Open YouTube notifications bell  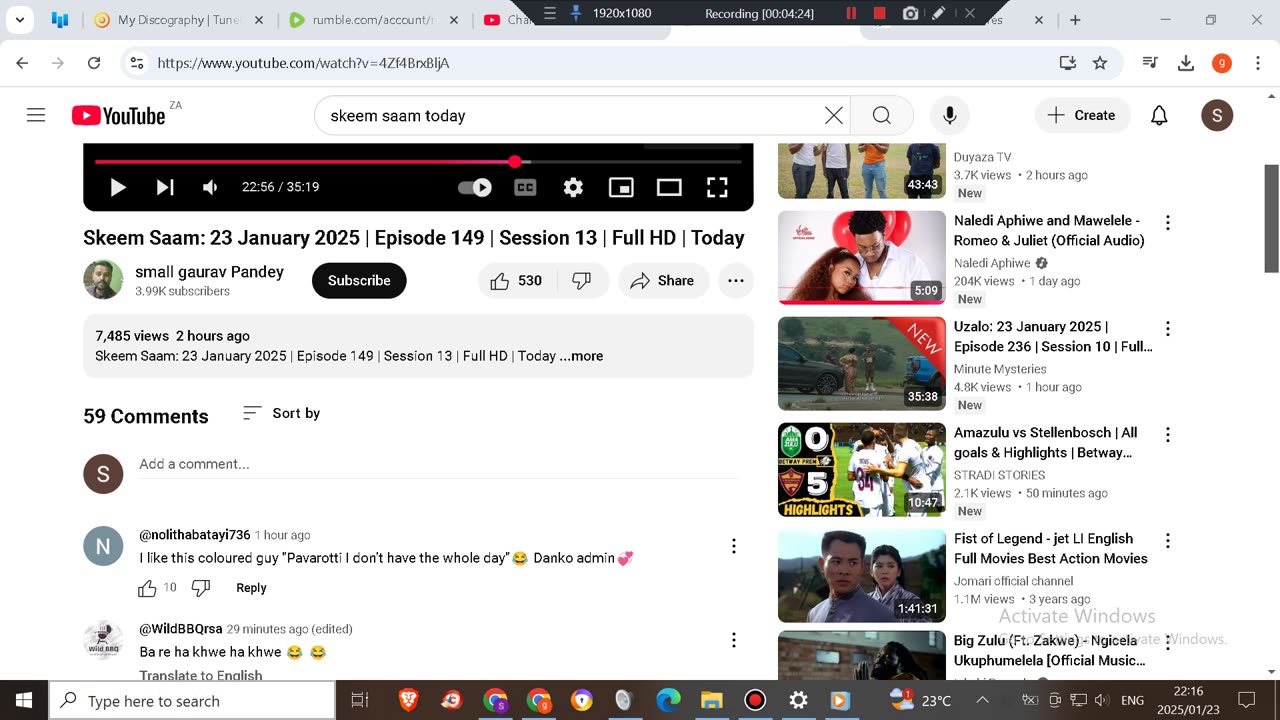point(1159,116)
